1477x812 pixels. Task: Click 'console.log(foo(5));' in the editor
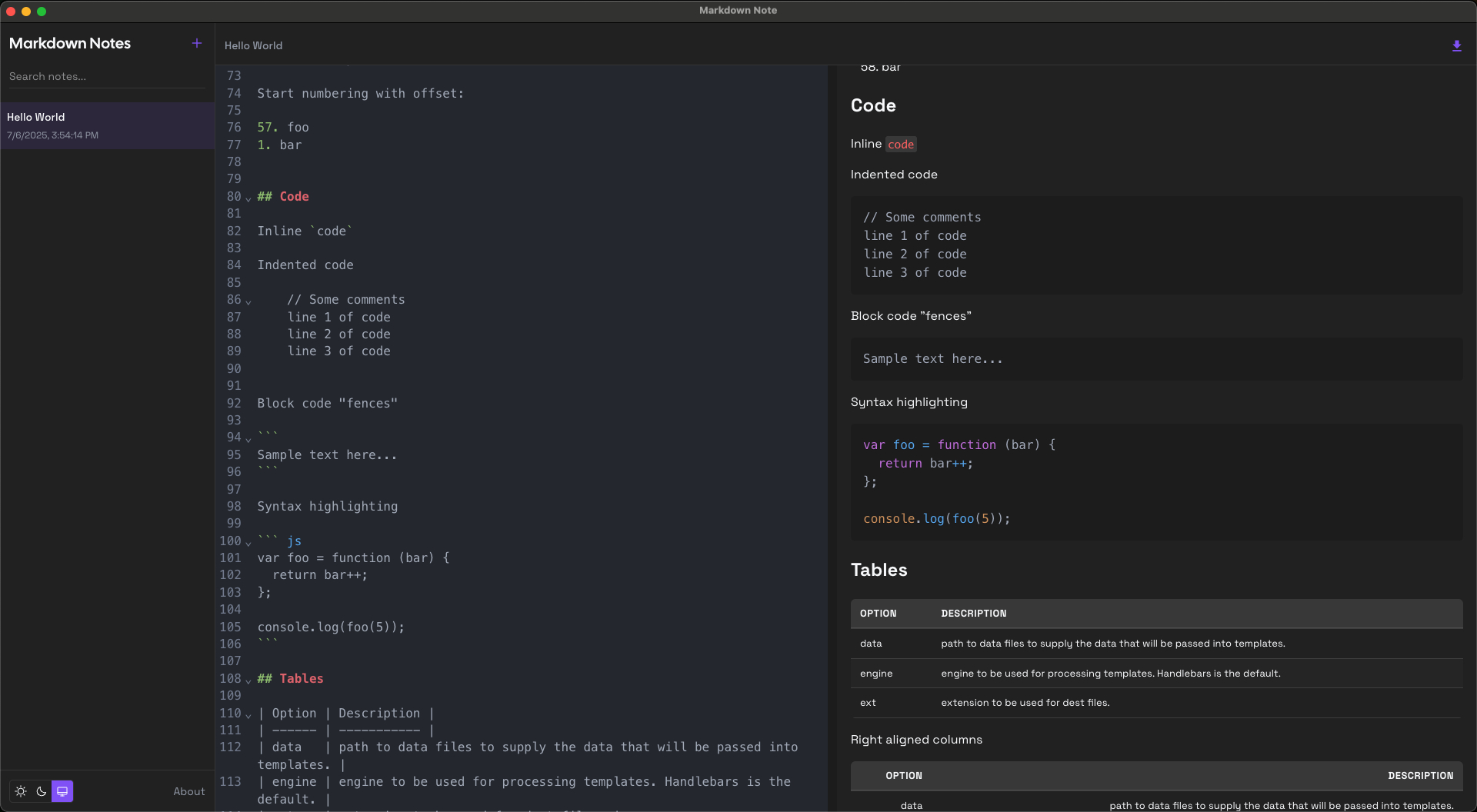pos(331,627)
